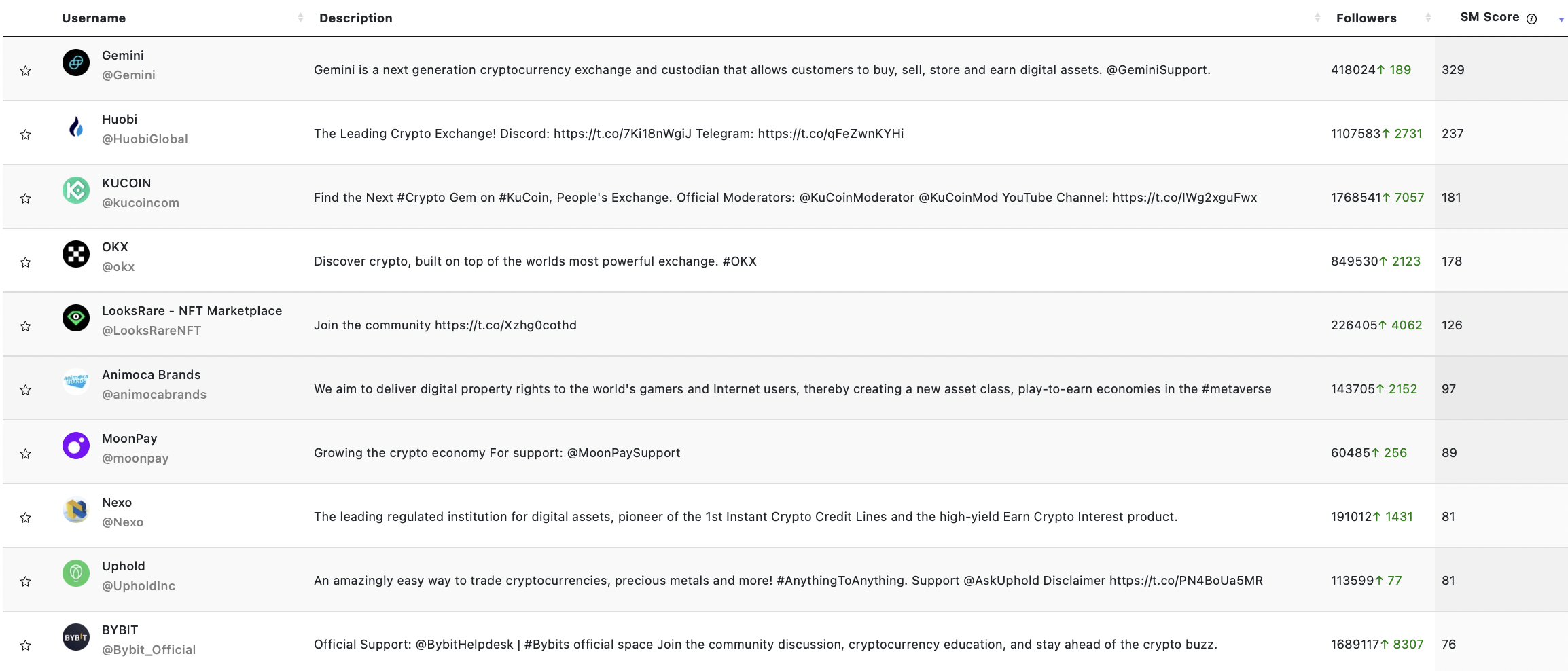Star the Animoca Brands row
This screenshot has height=671, width=1568.
coord(26,390)
